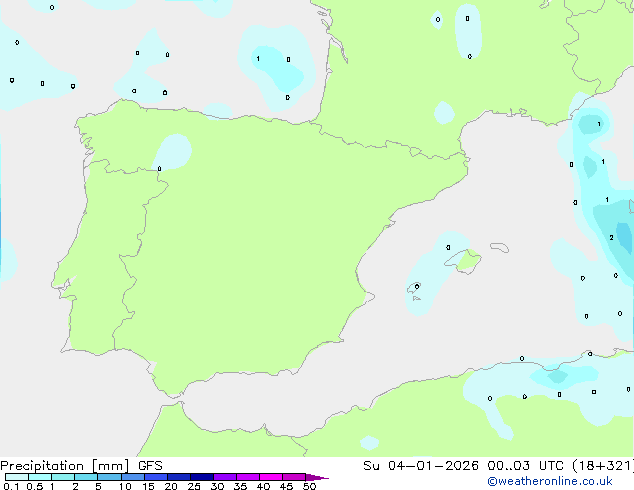Pick the 0.5–1 mm legend swatch
The width and height of the screenshot is (634, 490).
pyautogui.click(x=40, y=477)
